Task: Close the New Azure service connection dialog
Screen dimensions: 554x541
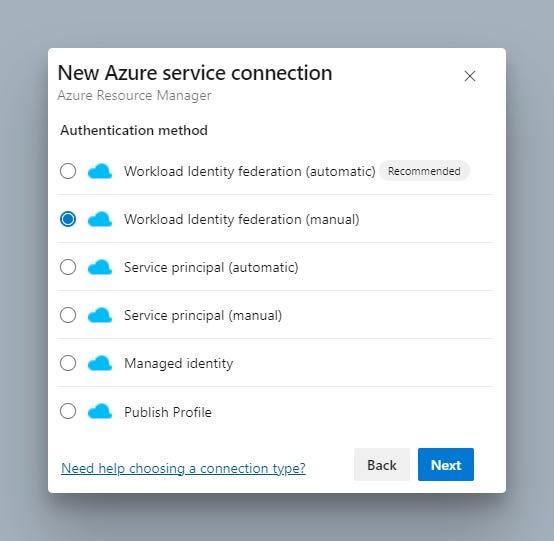Action: point(470,76)
